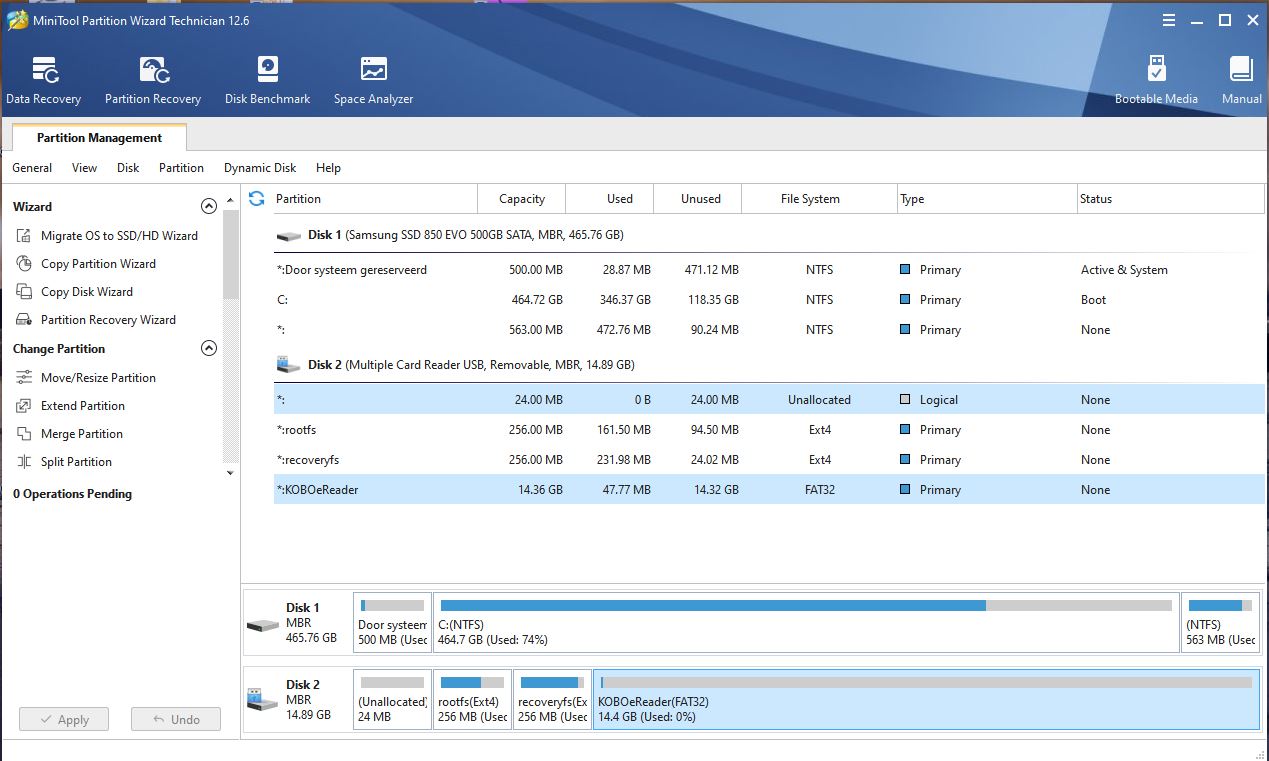This screenshot has width=1269, height=761.
Task: Click the Apply button
Action: coord(63,719)
